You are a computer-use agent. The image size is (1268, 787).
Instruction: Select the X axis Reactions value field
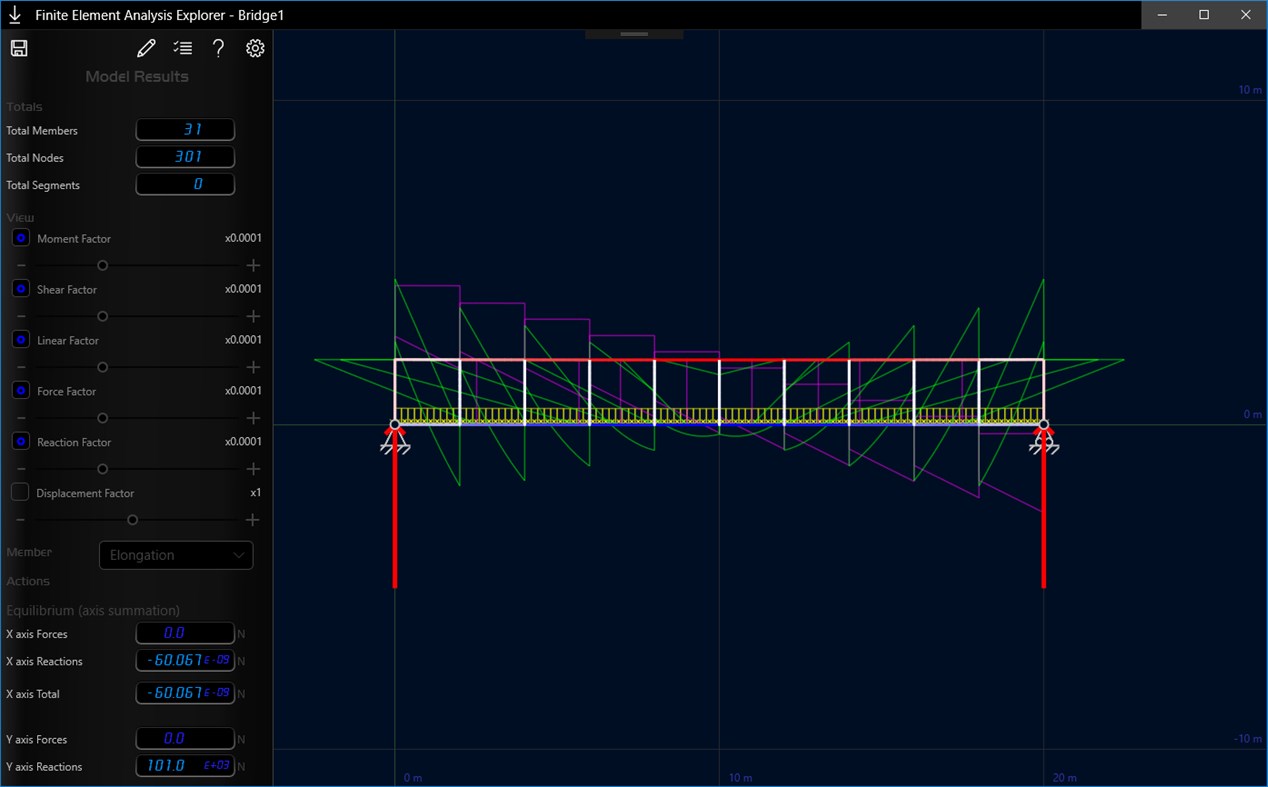click(185, 660)
